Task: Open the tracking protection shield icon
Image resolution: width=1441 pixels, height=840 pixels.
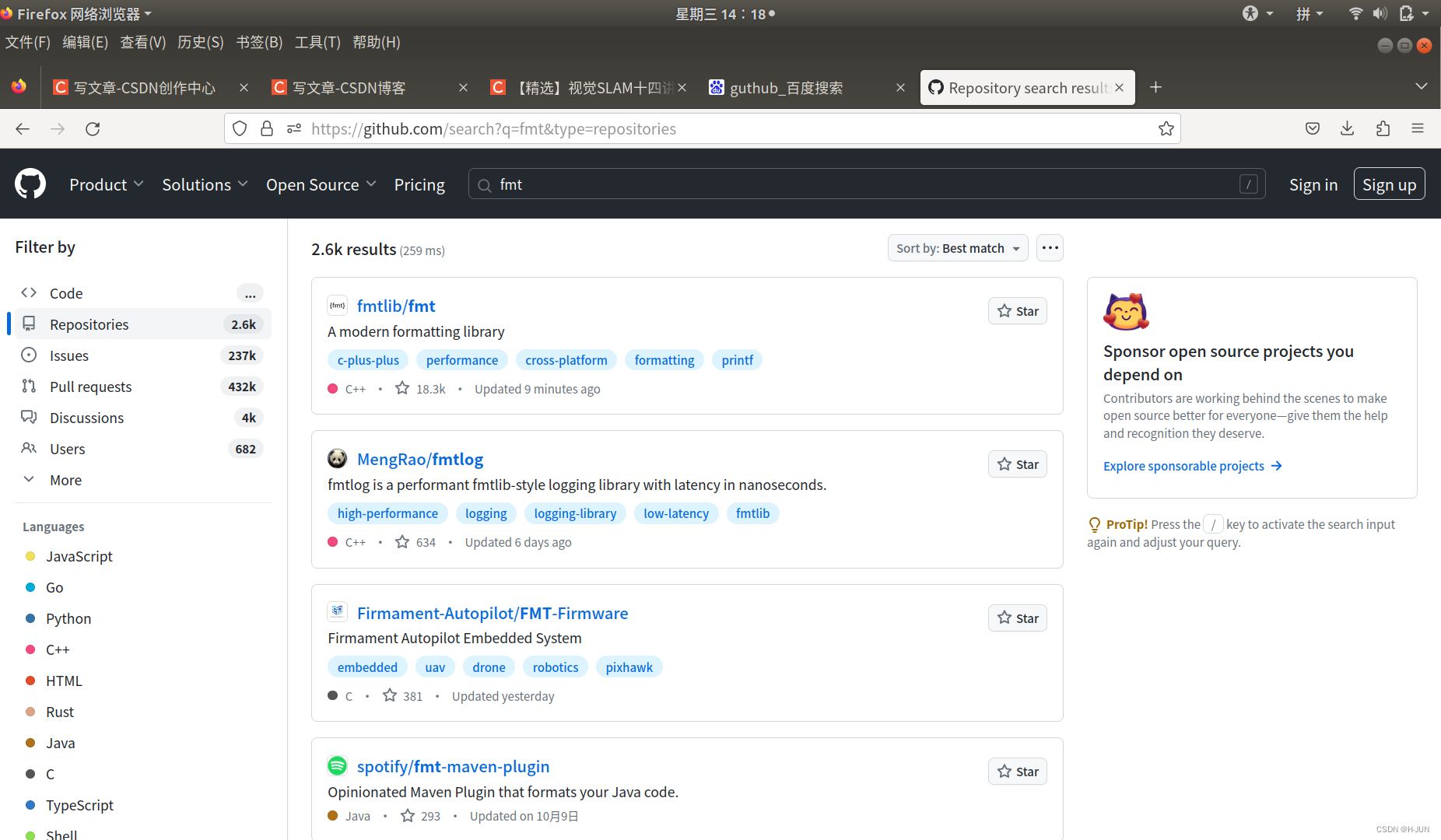Action: click(x=239, y=128)
